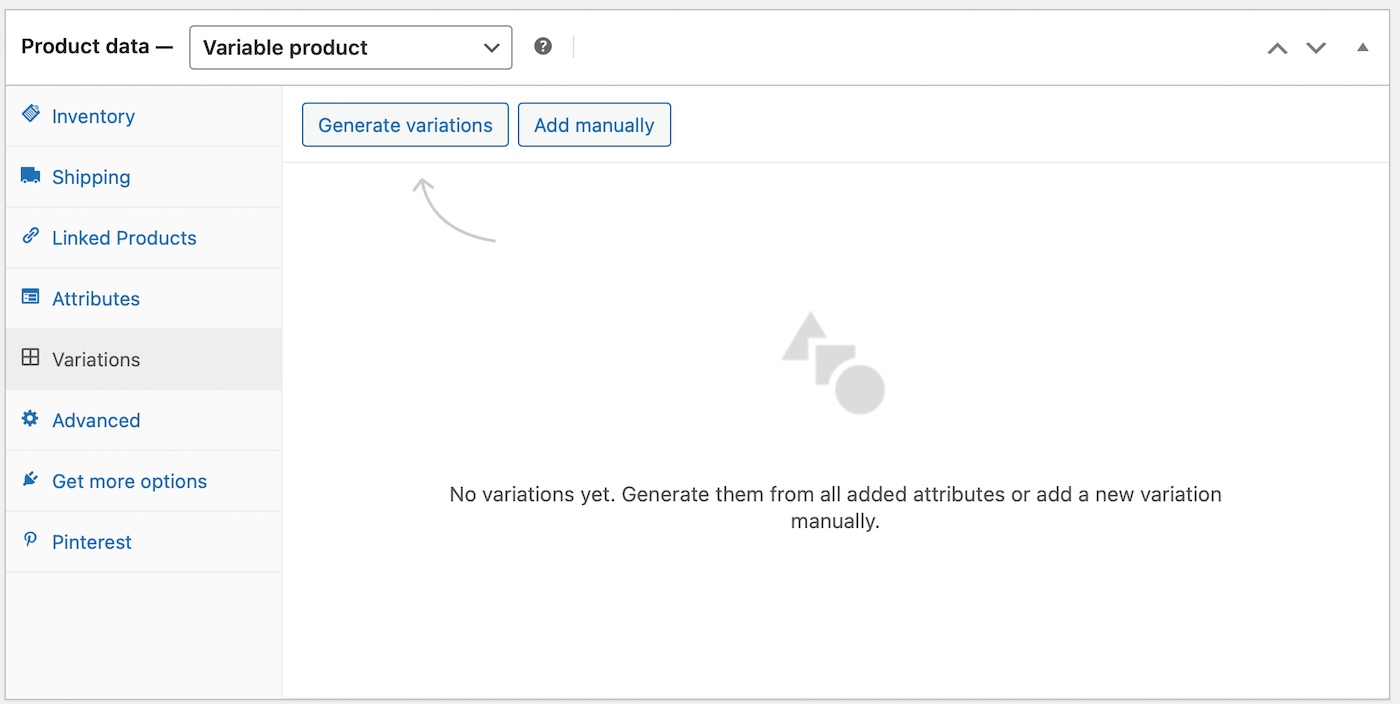The image size is (1400, 704).
Task: Click the Attributes panel icon
Action: (x=30, y=298)
